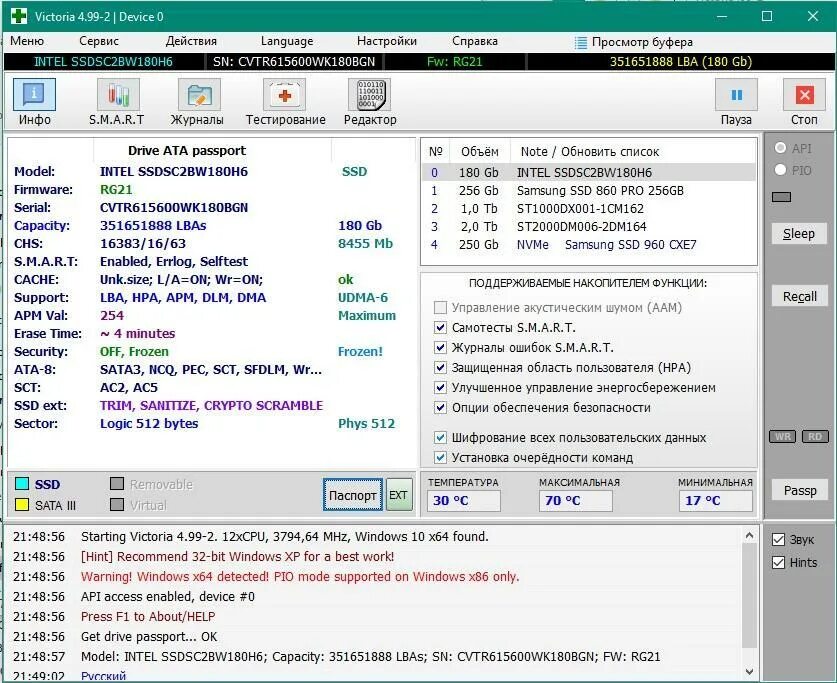This screenshot has width=837, height=683.
Task: Click the Press F1 to About/HELP log line
Action: 148,616
